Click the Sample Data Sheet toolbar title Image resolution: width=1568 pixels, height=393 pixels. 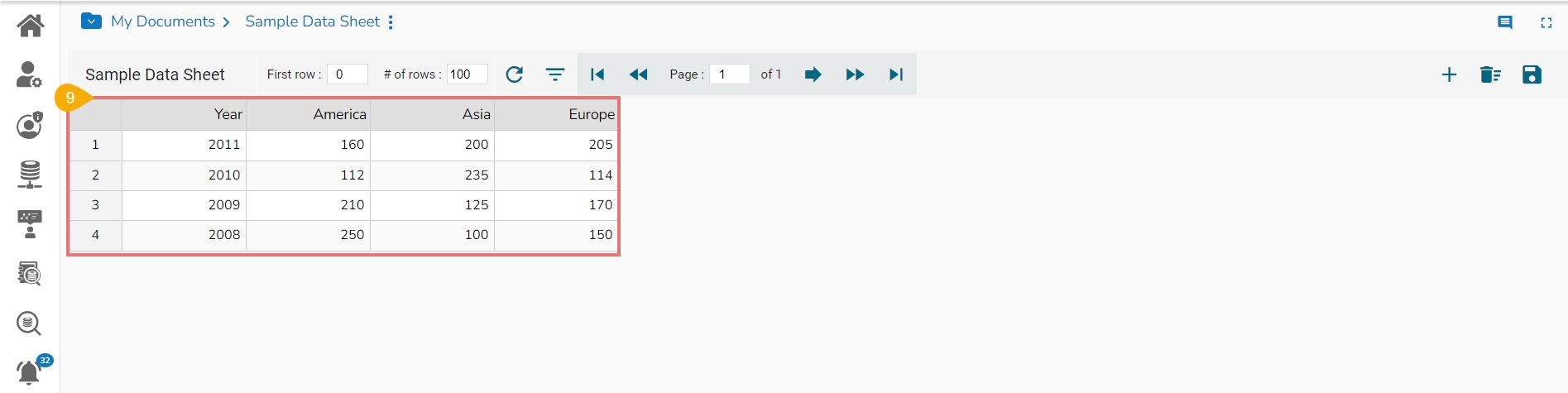click(155, 74)
